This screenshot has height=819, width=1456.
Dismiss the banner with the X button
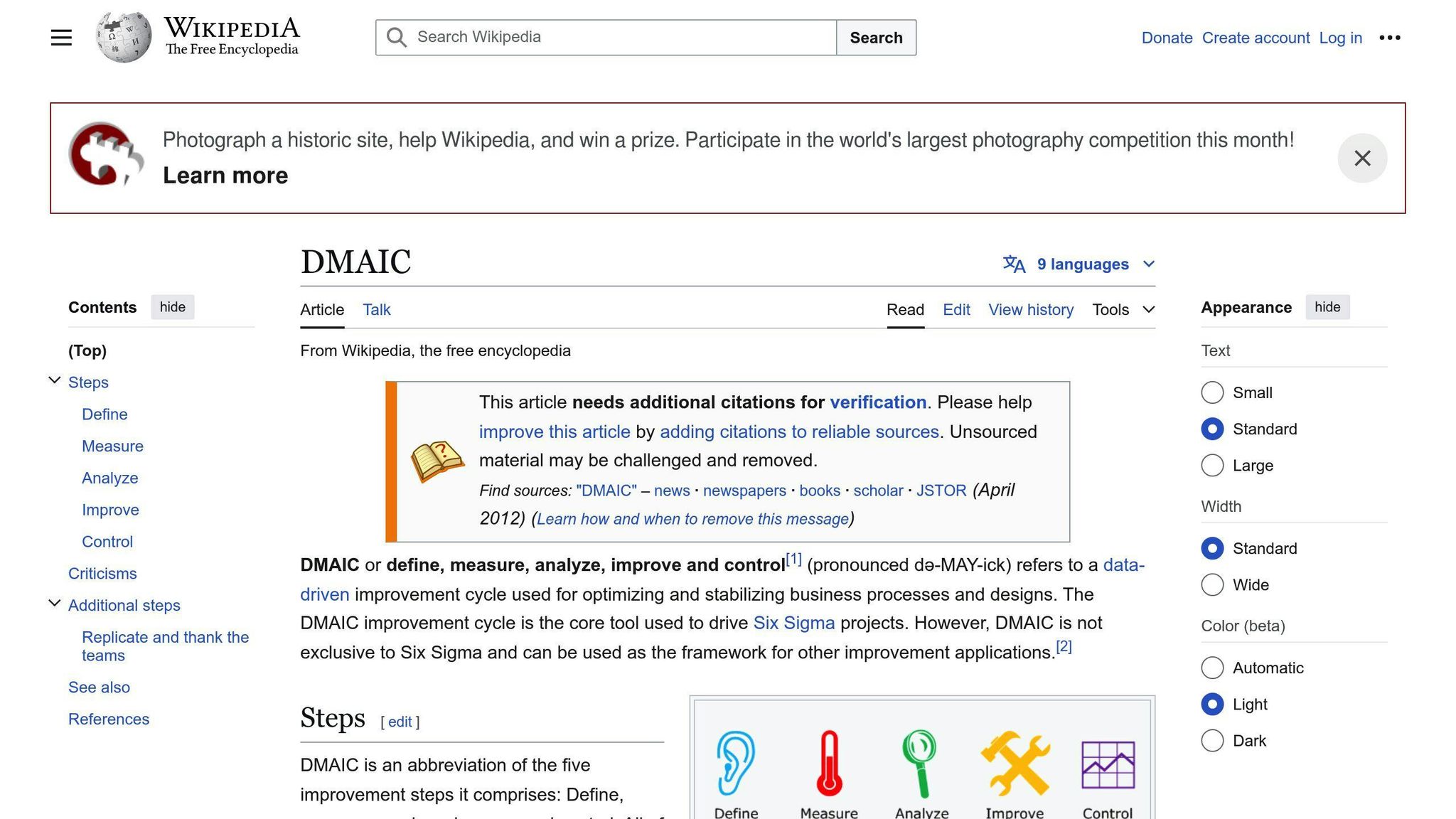pos(1362,158)
